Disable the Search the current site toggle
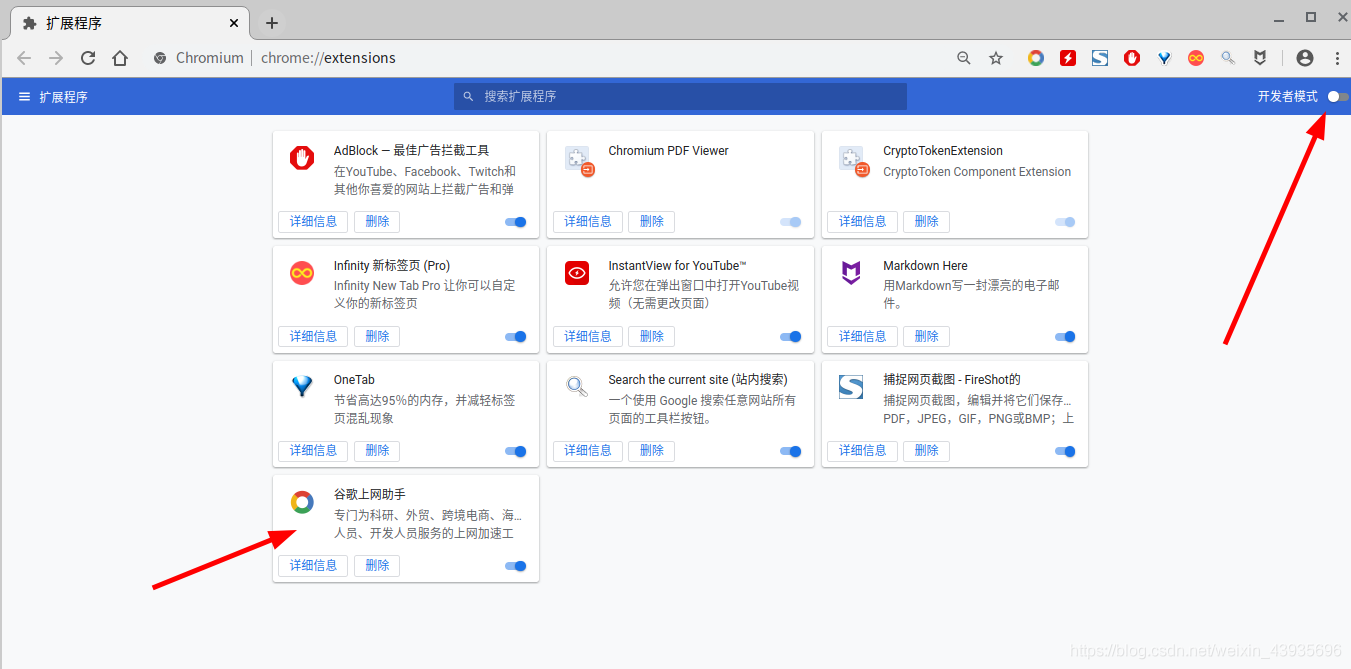 [x=791, y=451]
